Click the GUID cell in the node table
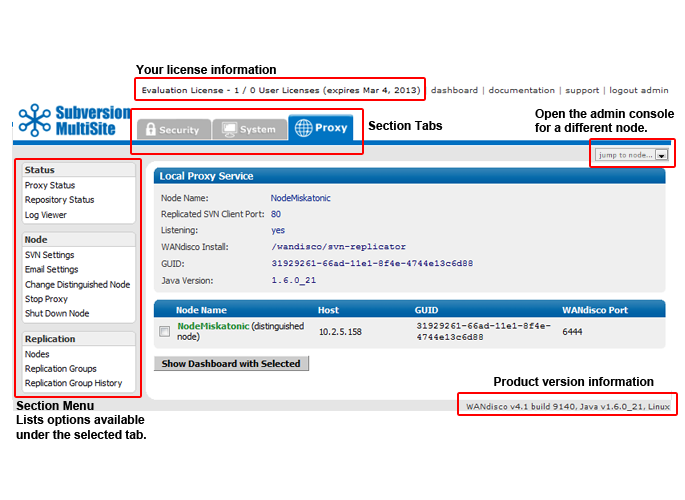This screenshot has height=500, width=685. point(484,331)
